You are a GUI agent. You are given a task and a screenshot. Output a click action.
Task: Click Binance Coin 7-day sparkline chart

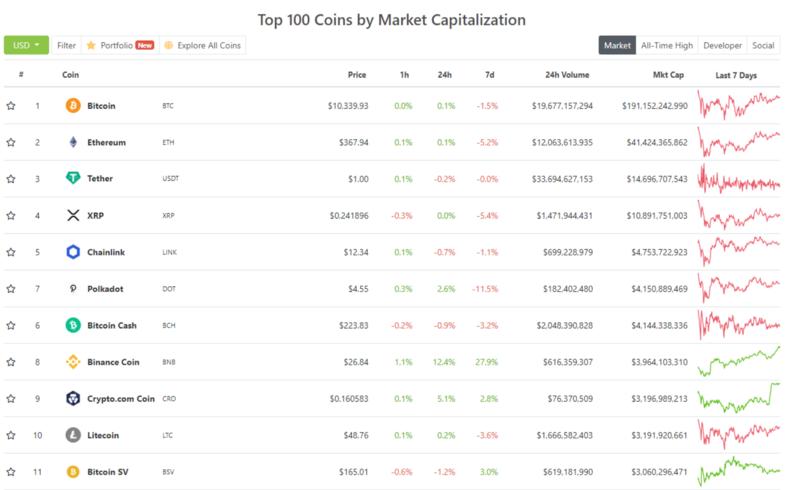(x=739, y=362)
